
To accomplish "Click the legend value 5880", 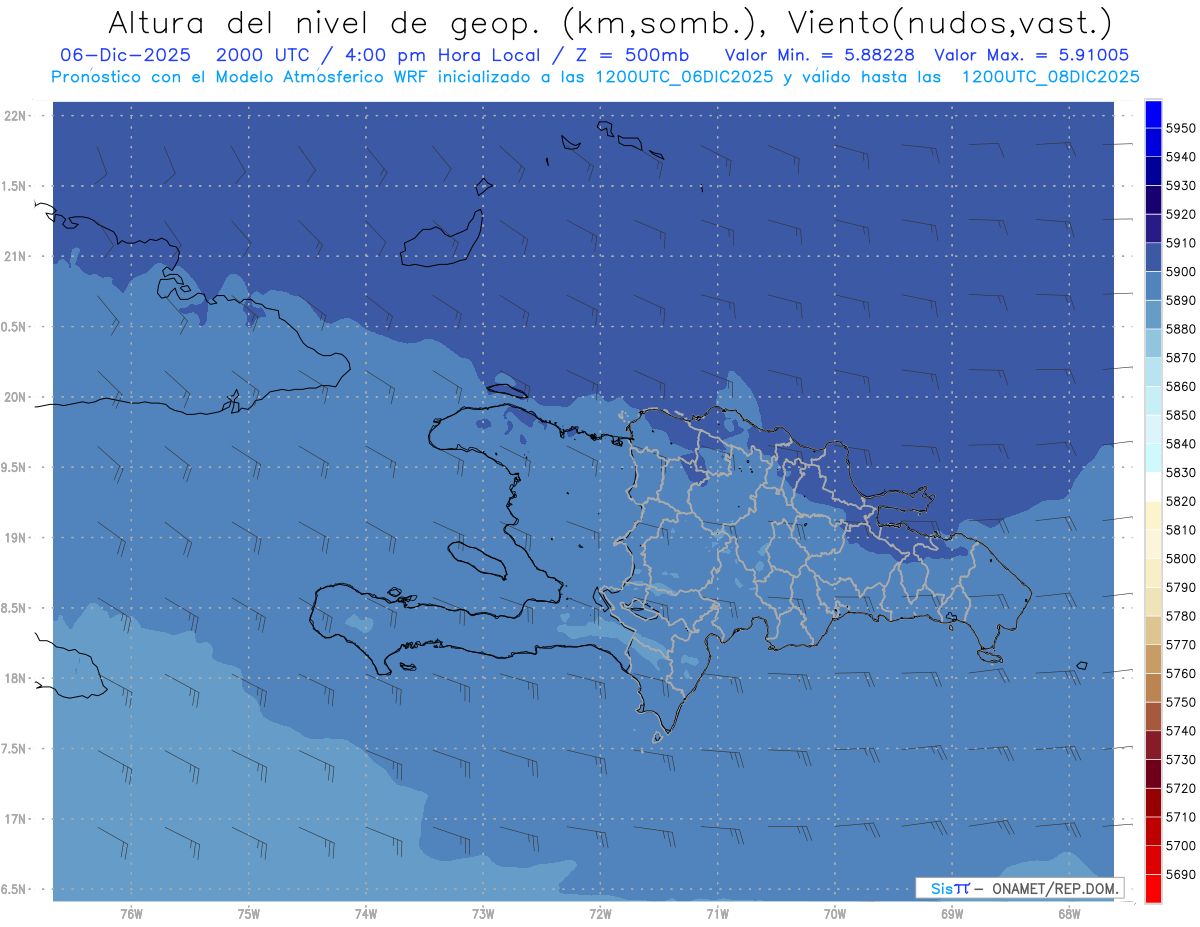I will click(1180, 329).
